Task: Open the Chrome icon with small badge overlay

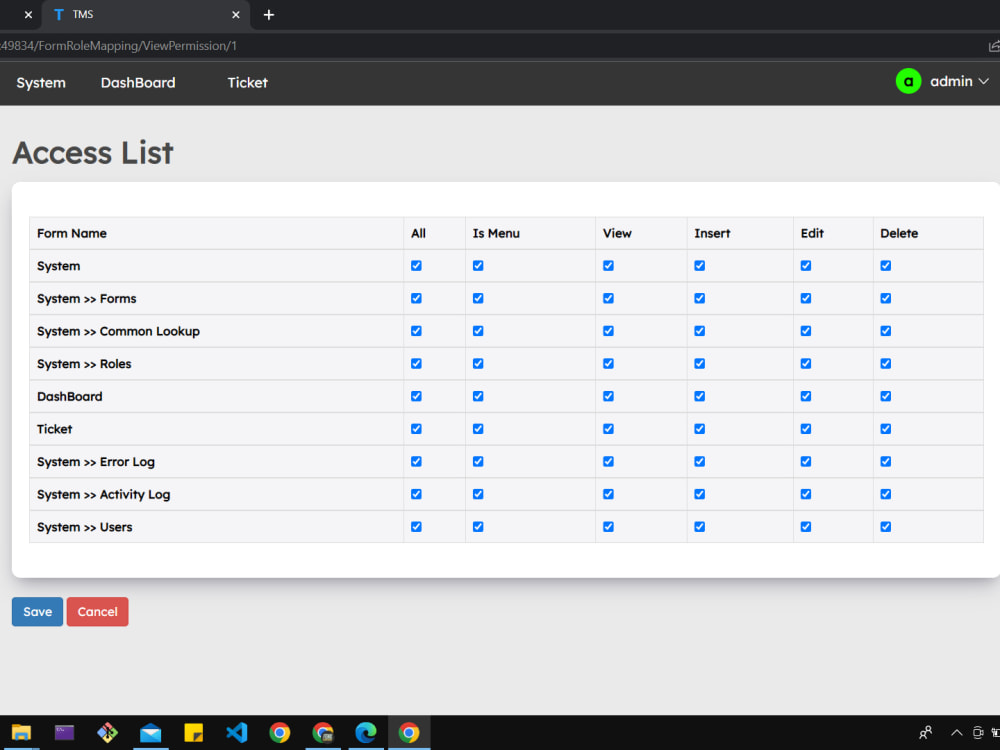Action: click(x=323, y=733)
